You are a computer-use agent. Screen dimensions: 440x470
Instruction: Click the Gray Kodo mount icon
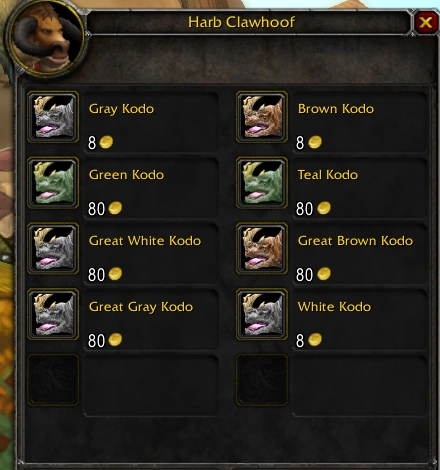(53, 117)
